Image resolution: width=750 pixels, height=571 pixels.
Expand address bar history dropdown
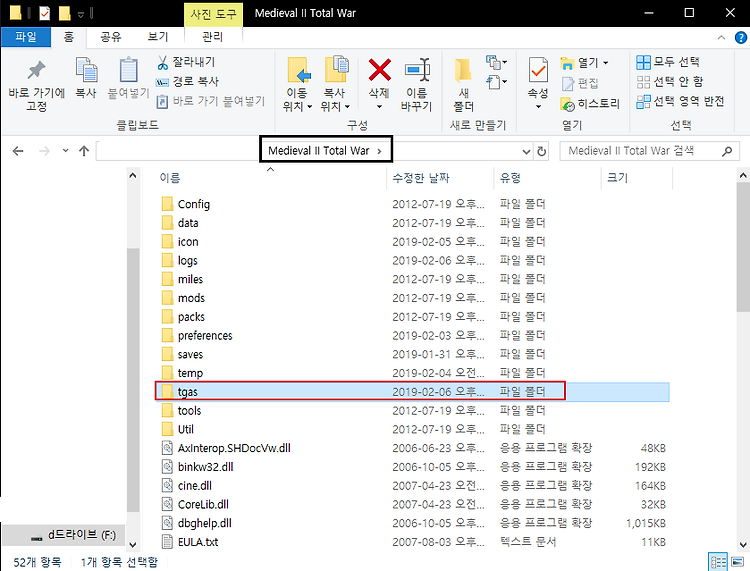[x=526, y=152]
